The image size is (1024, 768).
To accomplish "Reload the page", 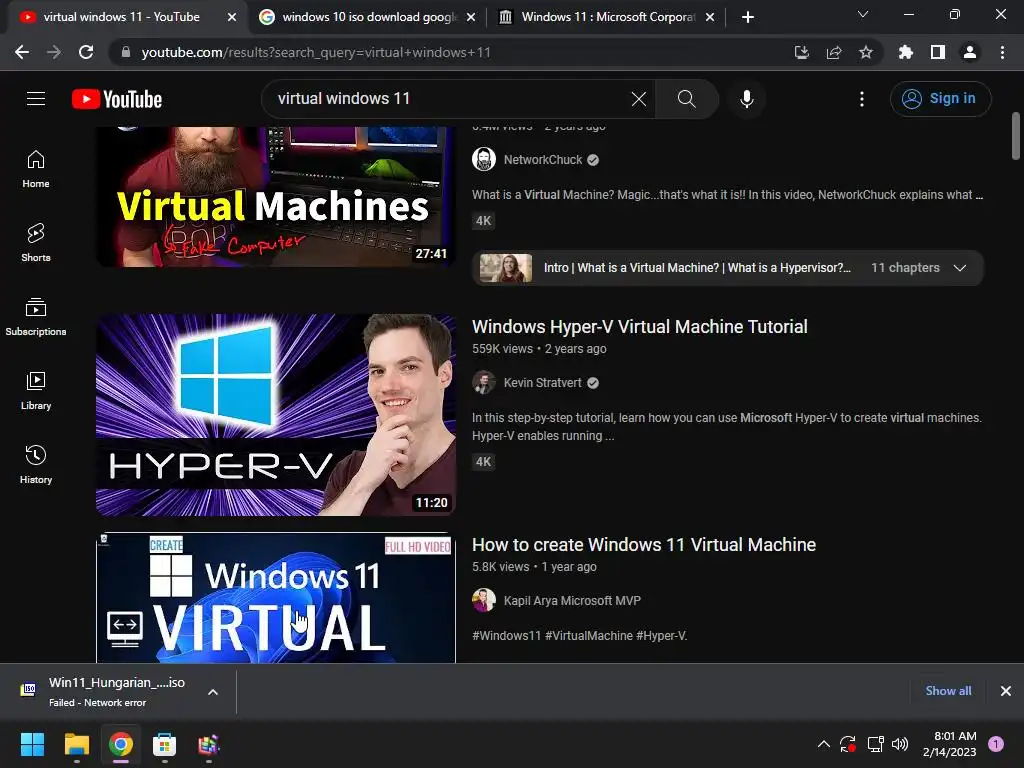I will point(86,52).
